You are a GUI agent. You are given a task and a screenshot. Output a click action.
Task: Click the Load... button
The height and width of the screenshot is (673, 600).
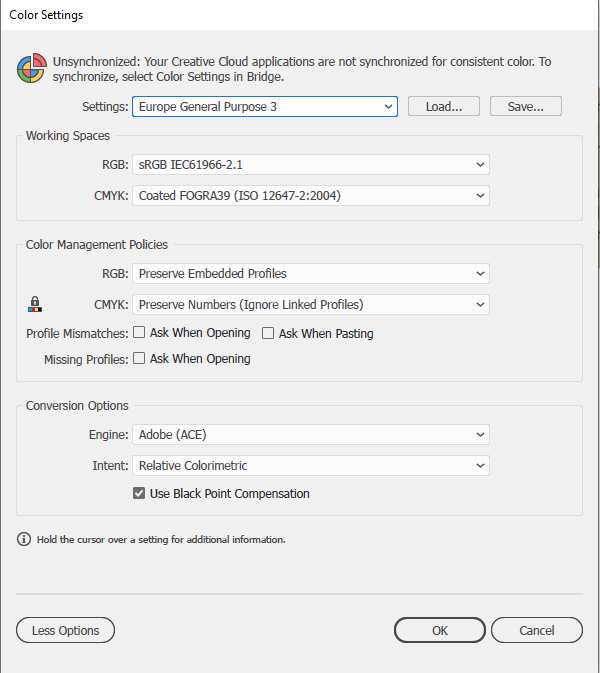tap(443, 106)
